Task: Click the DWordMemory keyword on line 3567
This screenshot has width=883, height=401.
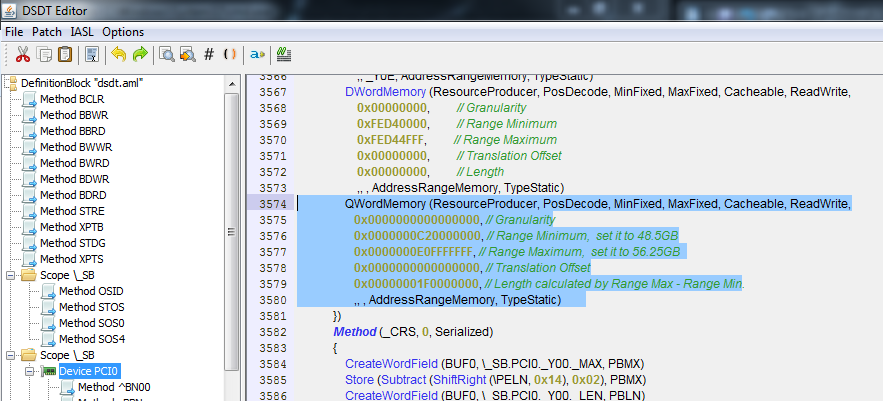Action: [386, 92]
